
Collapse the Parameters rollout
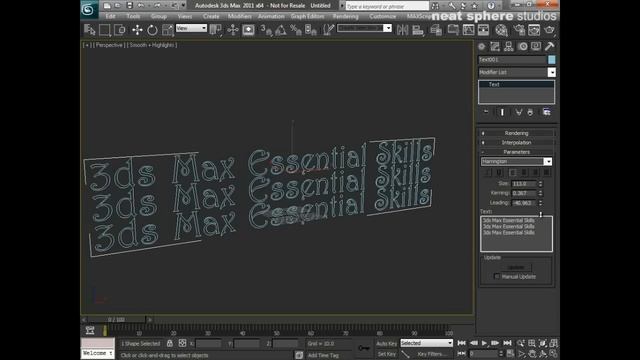pyautogui.click(x=516, y=152)
